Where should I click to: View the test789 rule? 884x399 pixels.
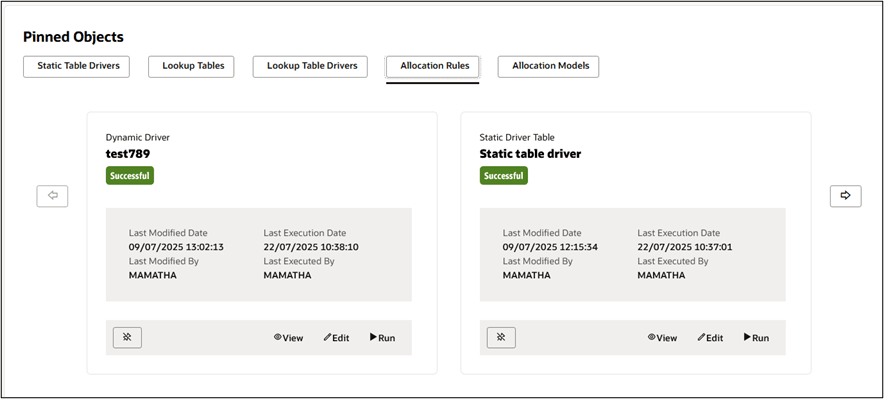(289, 338)
